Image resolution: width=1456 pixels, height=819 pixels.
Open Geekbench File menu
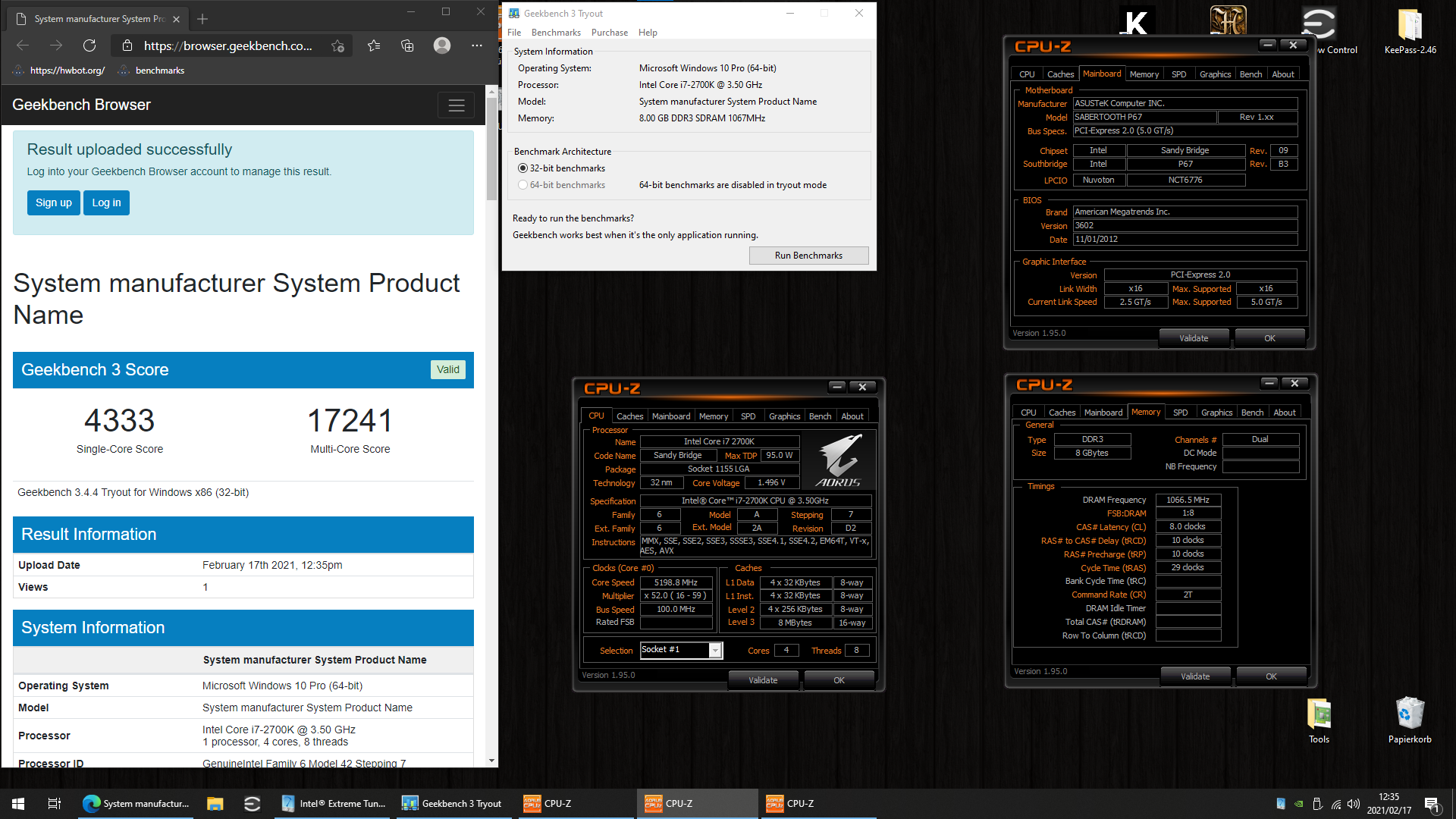(x=514, y=33)
